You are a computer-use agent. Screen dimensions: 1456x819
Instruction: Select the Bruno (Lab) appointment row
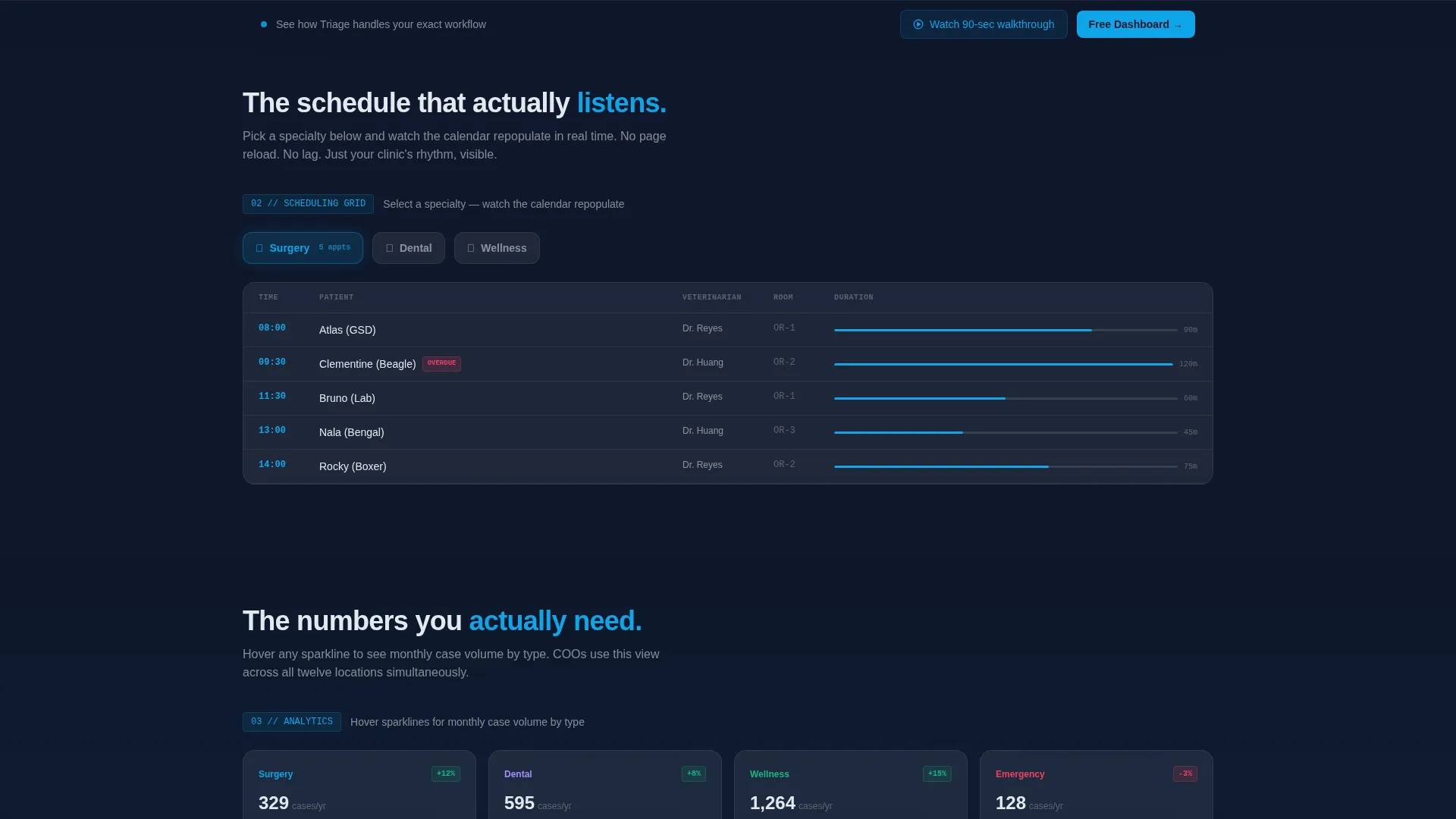pos(728,398)
